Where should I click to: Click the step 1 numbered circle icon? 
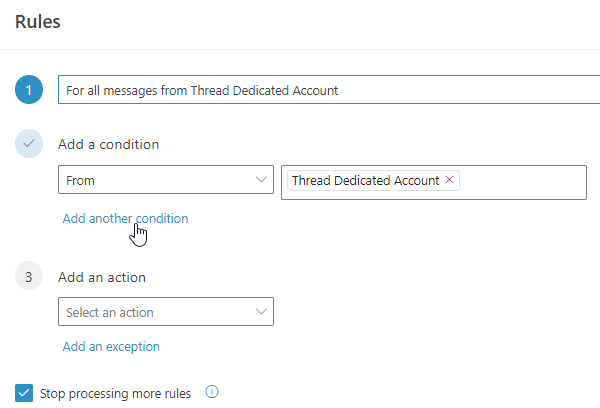pos(29,90)
